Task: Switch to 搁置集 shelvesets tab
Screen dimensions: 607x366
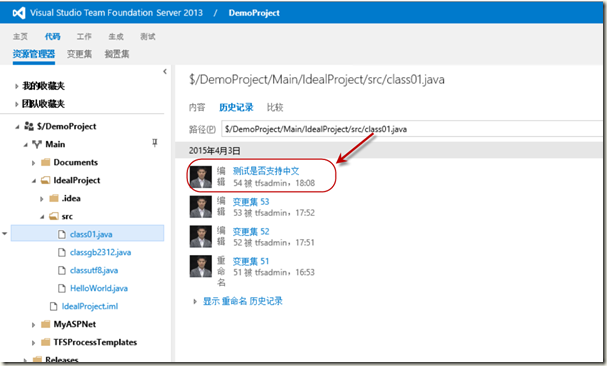Action: point(117,54)
